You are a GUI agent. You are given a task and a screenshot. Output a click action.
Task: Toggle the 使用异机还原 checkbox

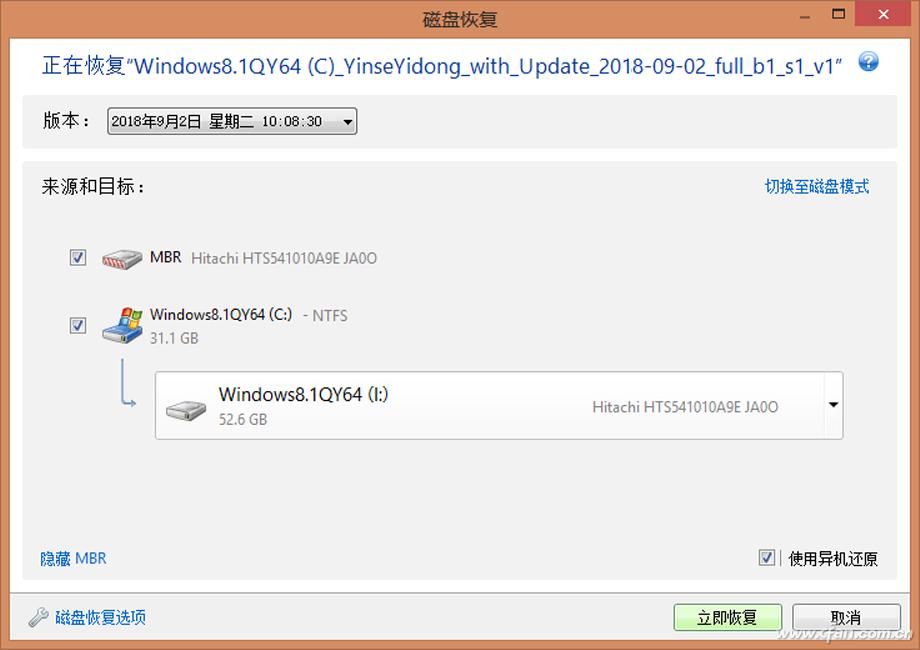pyautogui.click(x=766, y=557)
